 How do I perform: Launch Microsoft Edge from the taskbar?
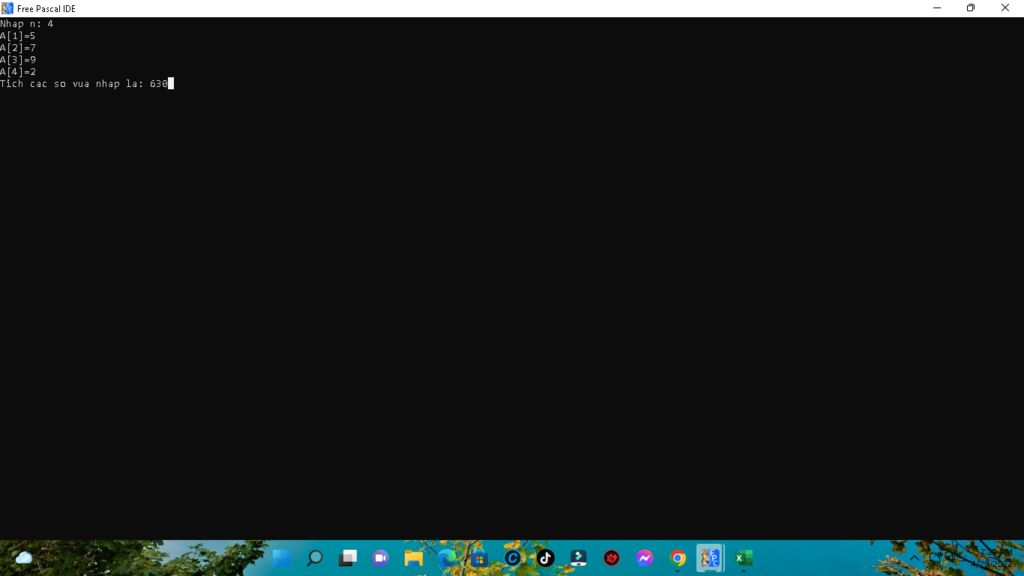point(447,558)
